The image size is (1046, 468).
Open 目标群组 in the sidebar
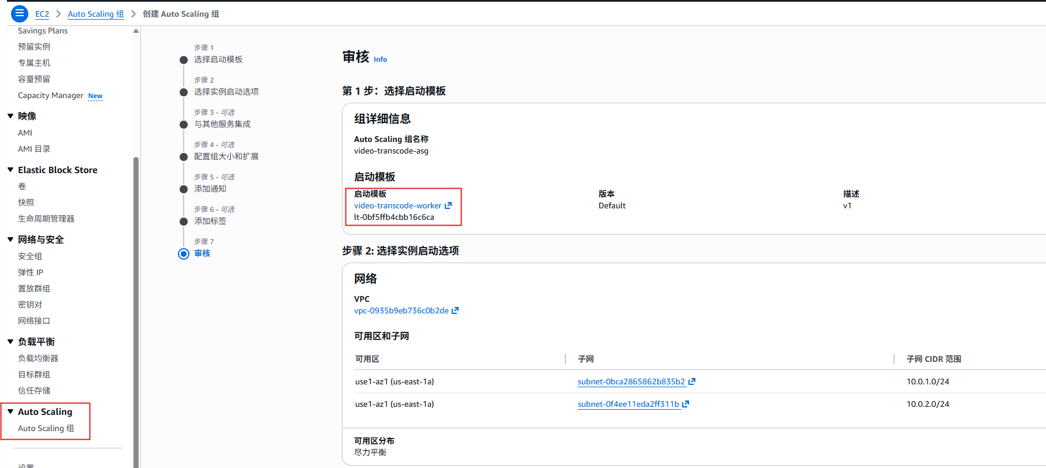click(34, 375)
